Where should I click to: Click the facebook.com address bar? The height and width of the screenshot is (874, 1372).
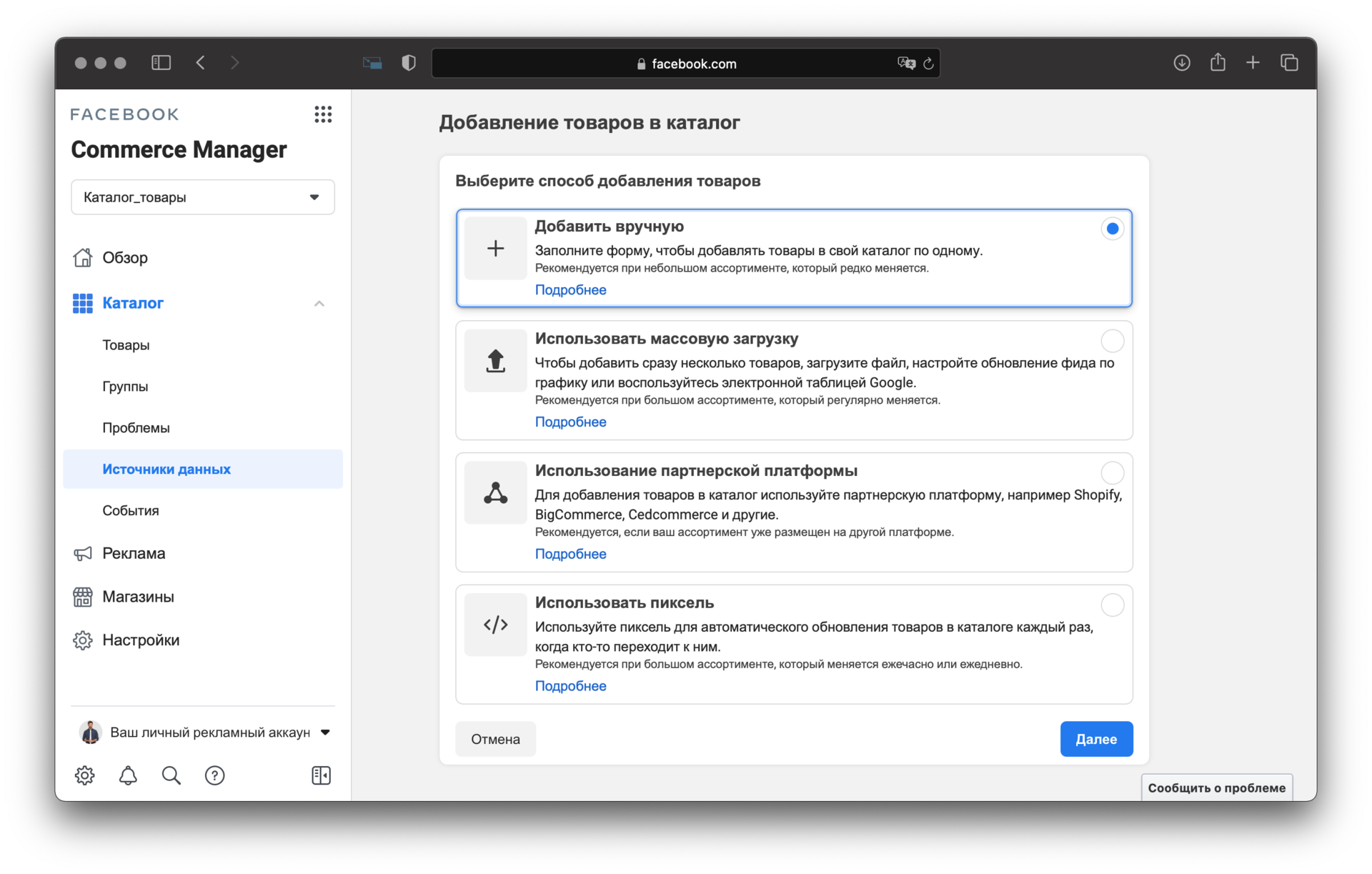pyautogui.click(x=686, y=64)
